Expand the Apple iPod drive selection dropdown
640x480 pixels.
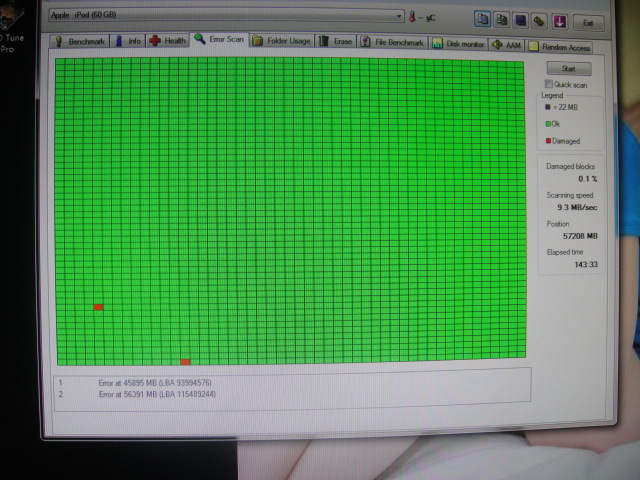click(398, 17)
